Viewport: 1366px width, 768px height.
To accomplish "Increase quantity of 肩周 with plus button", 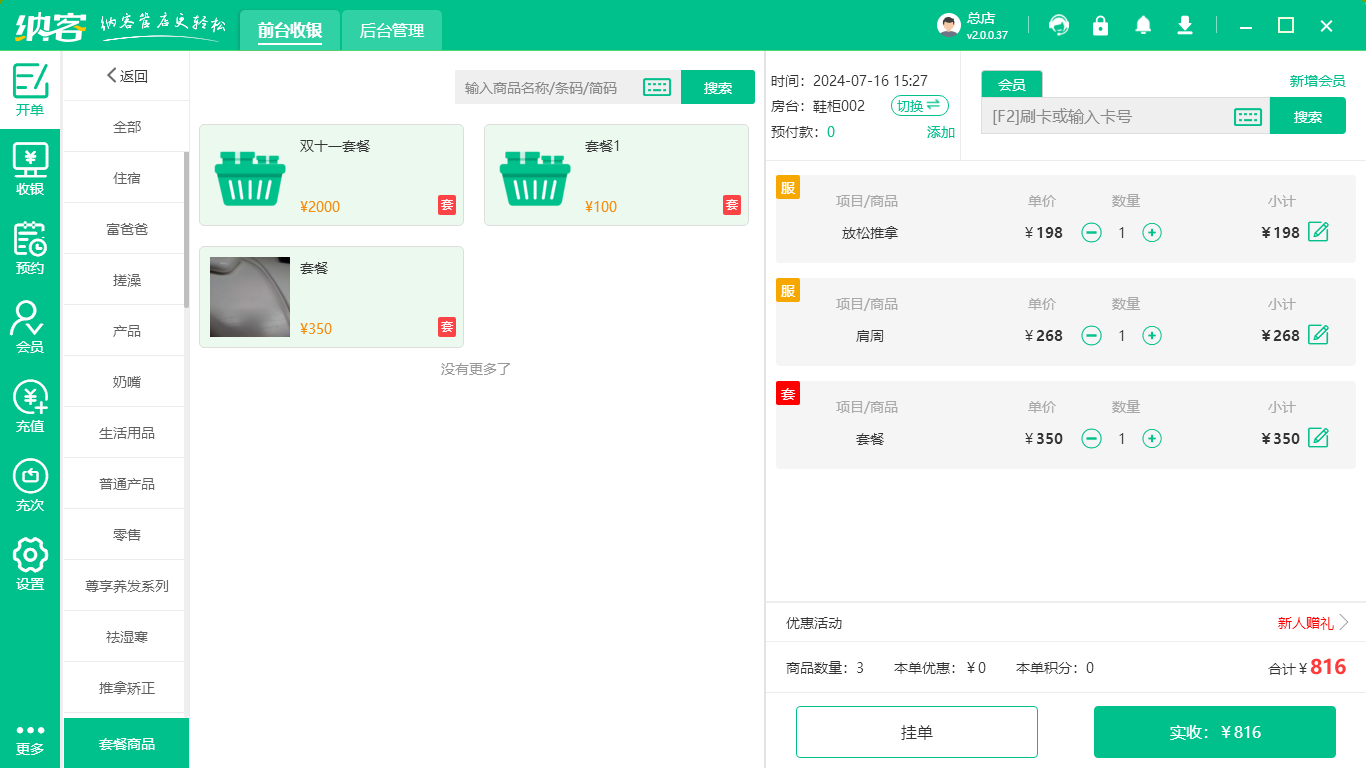I will coord(1152,336).
